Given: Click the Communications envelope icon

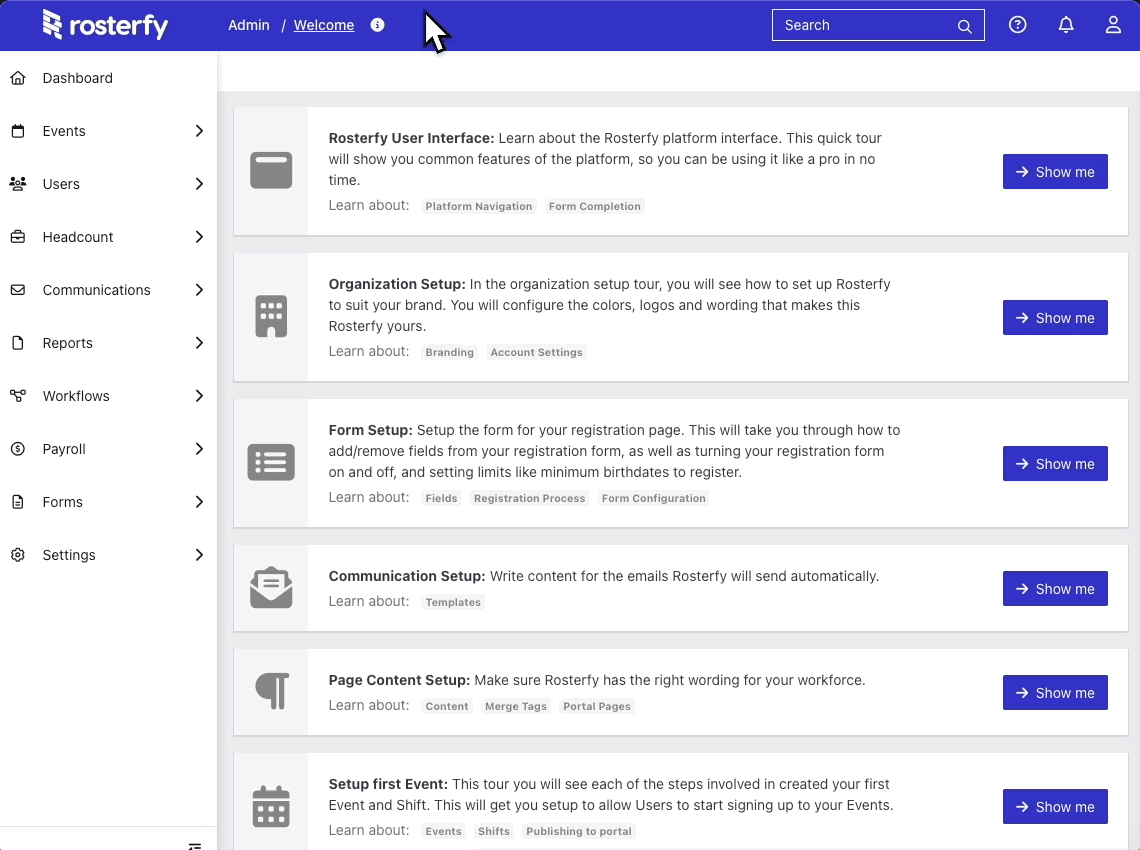Looking at the screenshot, I should coord(18,290).
